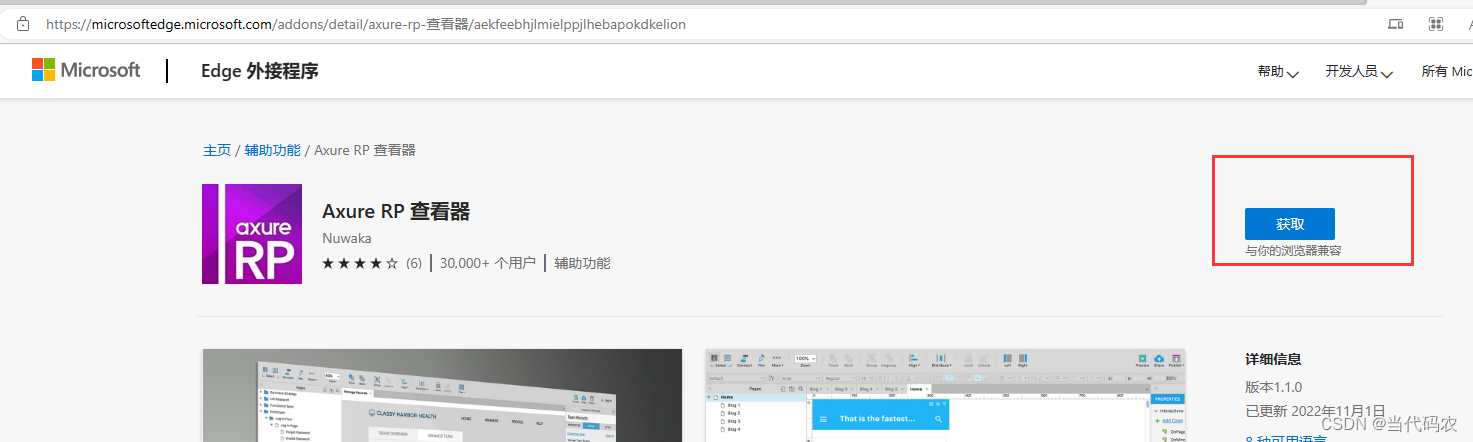Viewport: 1473px width, 442px height.
Task: Open the Axure RP extension icon
Action: pos(252,234)
